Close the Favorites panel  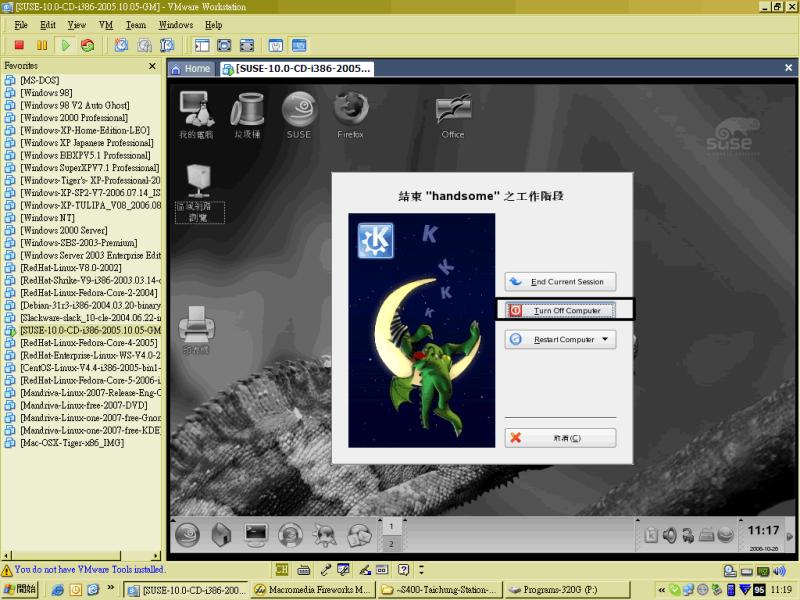pos(152,66)
